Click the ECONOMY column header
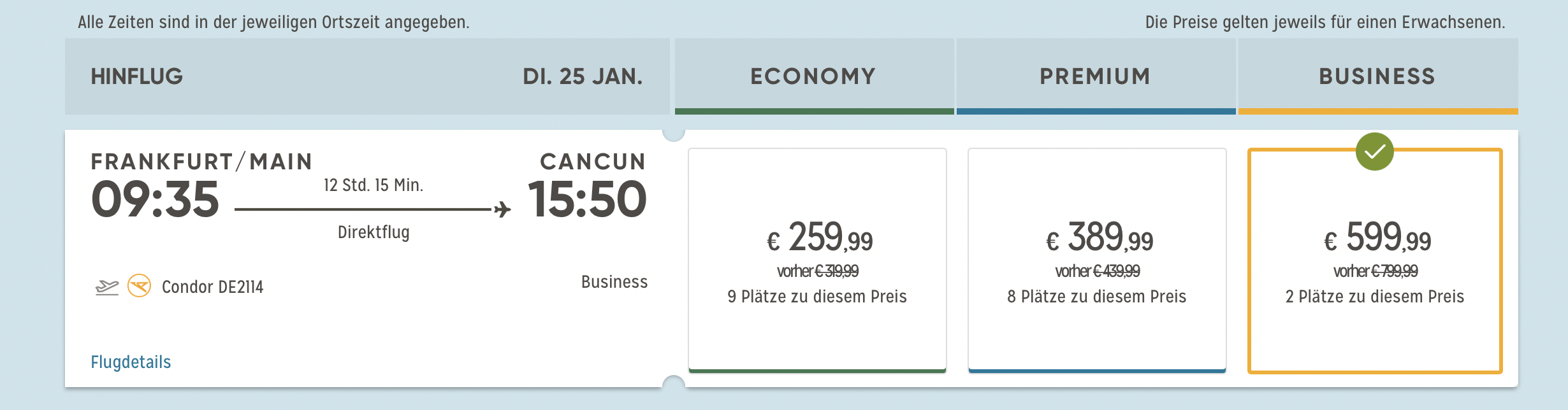Viewport: 1568px width, 410px height. (x=813, y=76)
